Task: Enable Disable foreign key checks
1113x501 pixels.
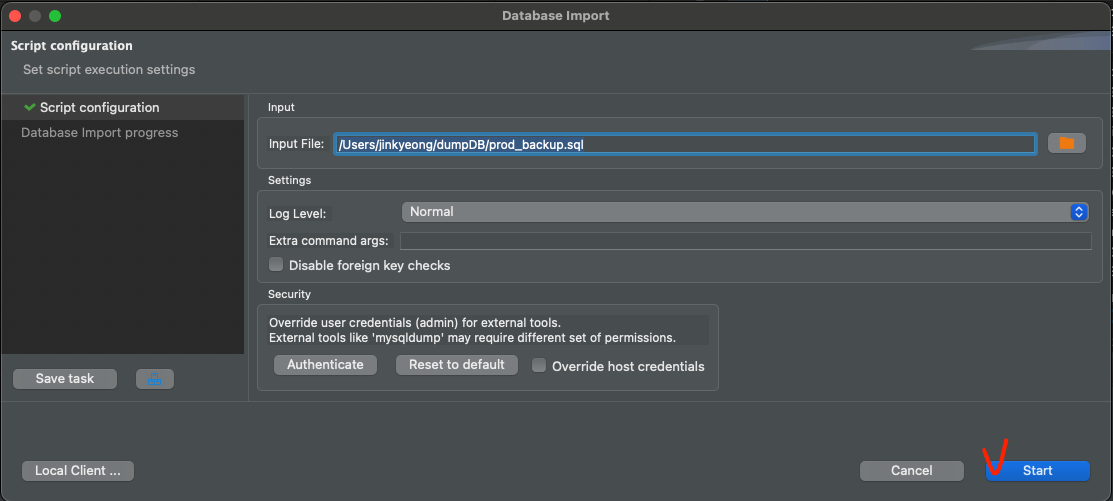Action: point(277,265)
